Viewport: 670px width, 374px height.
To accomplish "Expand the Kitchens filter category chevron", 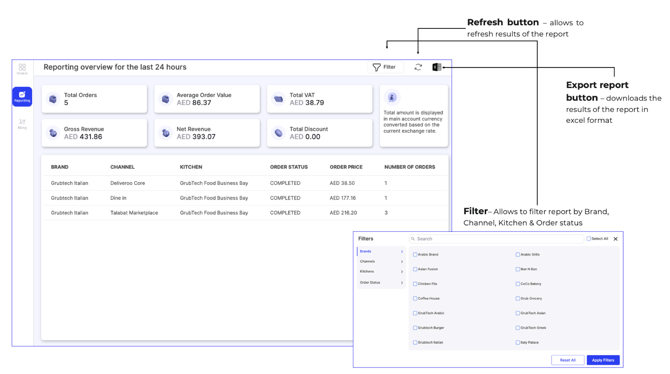I will 402,272.
